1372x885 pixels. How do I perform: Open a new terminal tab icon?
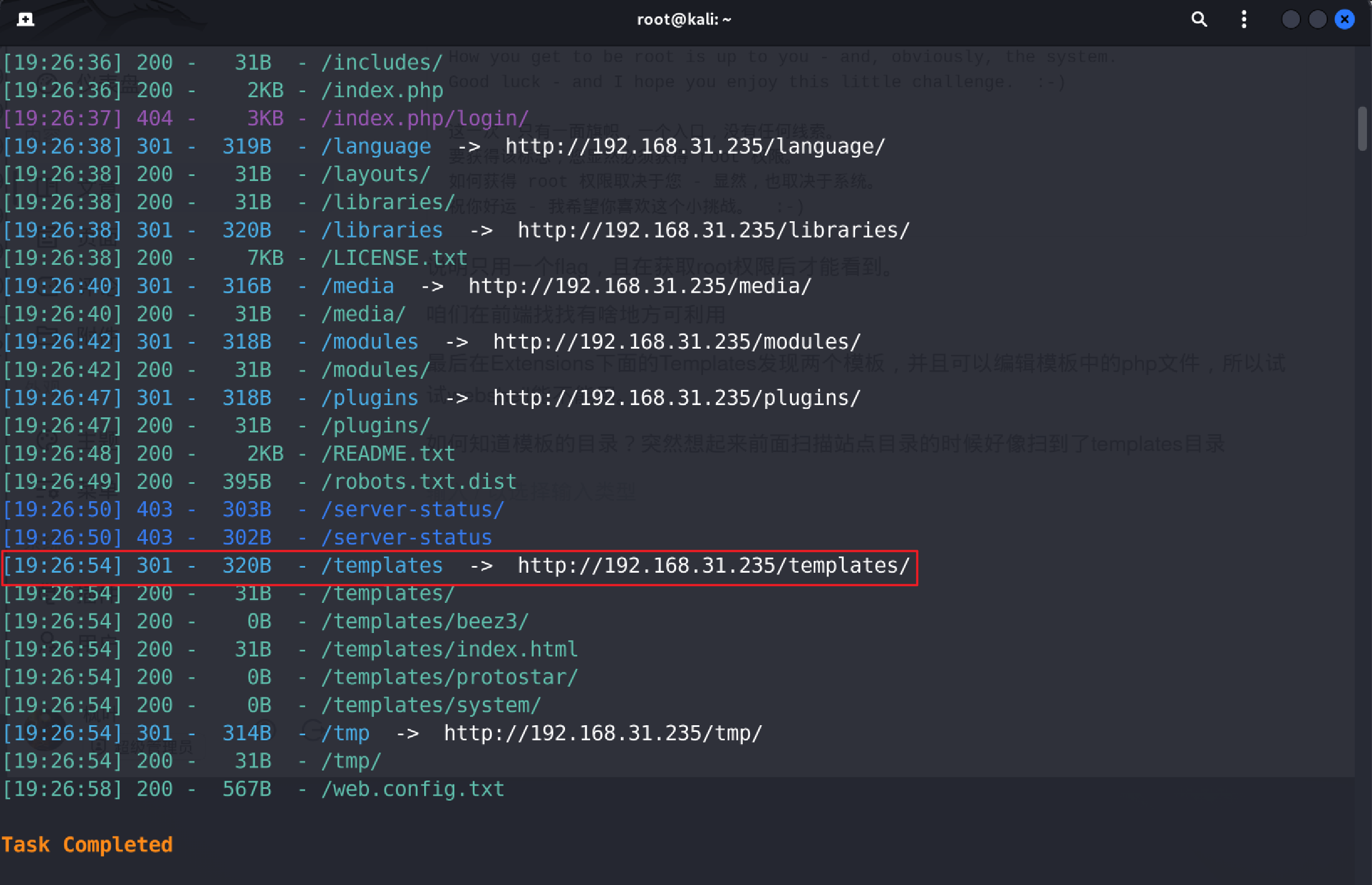[25, 20]
